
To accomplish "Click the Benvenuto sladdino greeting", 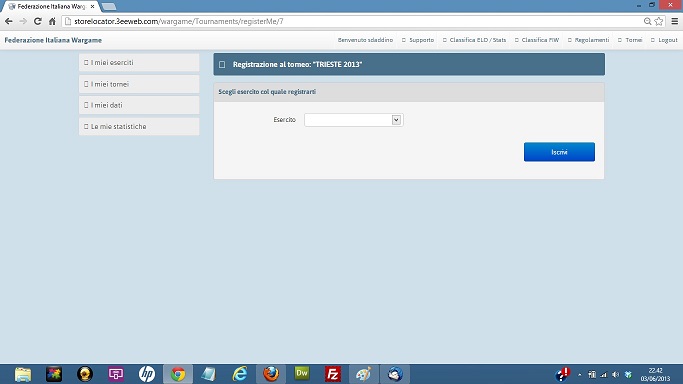I will pos(365,40).
